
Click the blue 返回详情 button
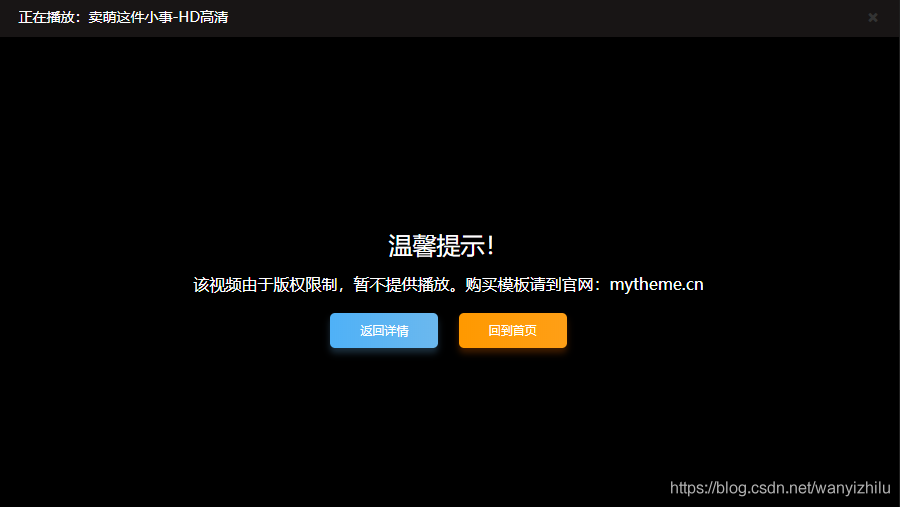click(x=384, y=331)
